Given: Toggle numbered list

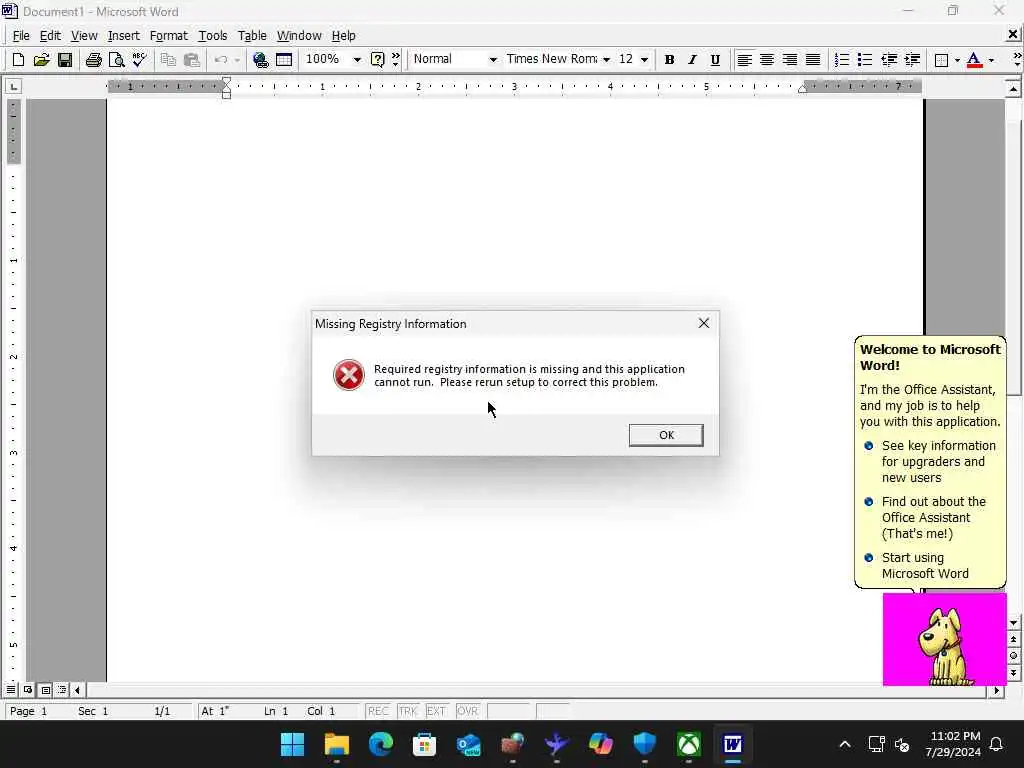Looking at the screenshot, I should point(842,60).
